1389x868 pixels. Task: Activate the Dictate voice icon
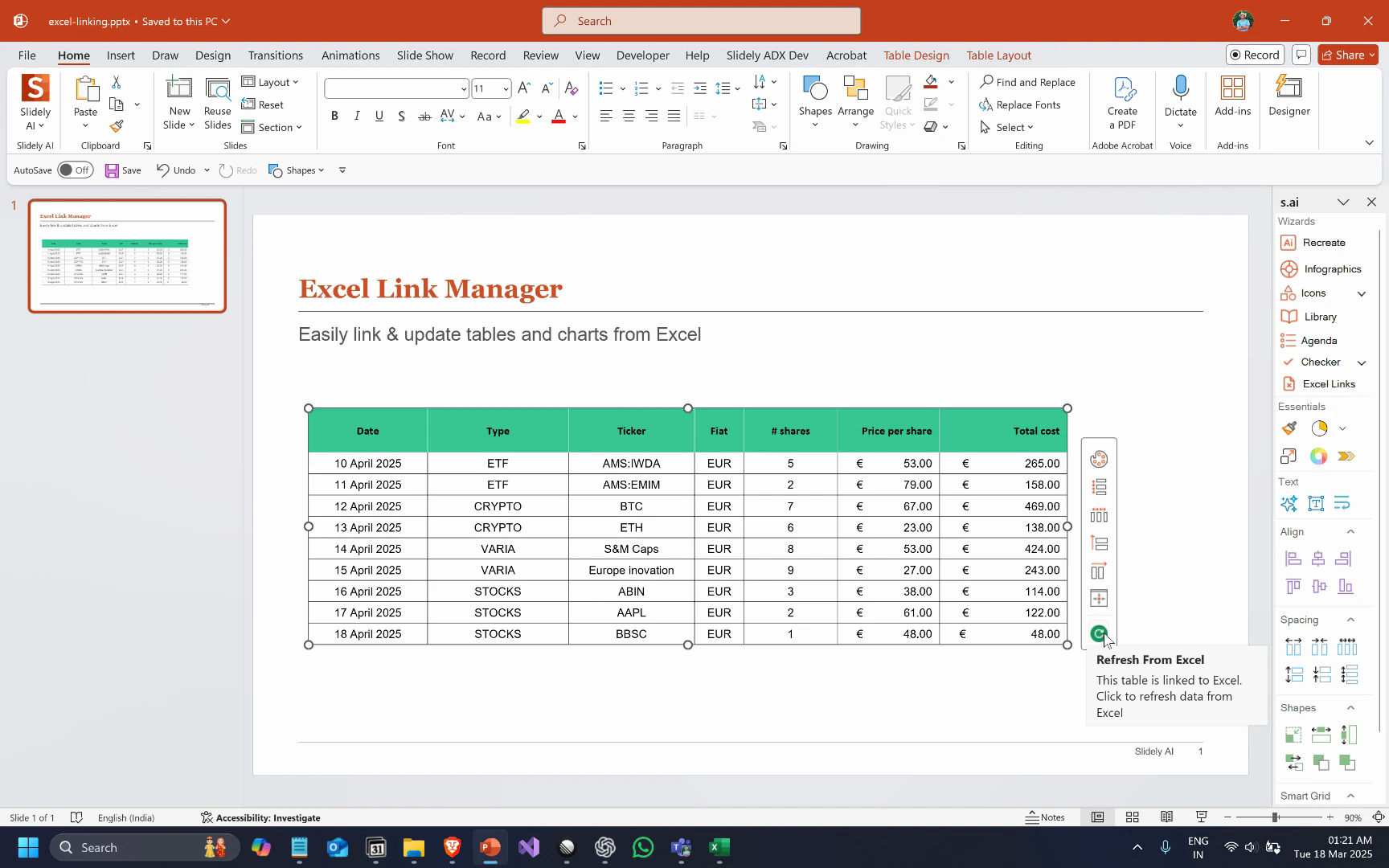click(1181, 96)
